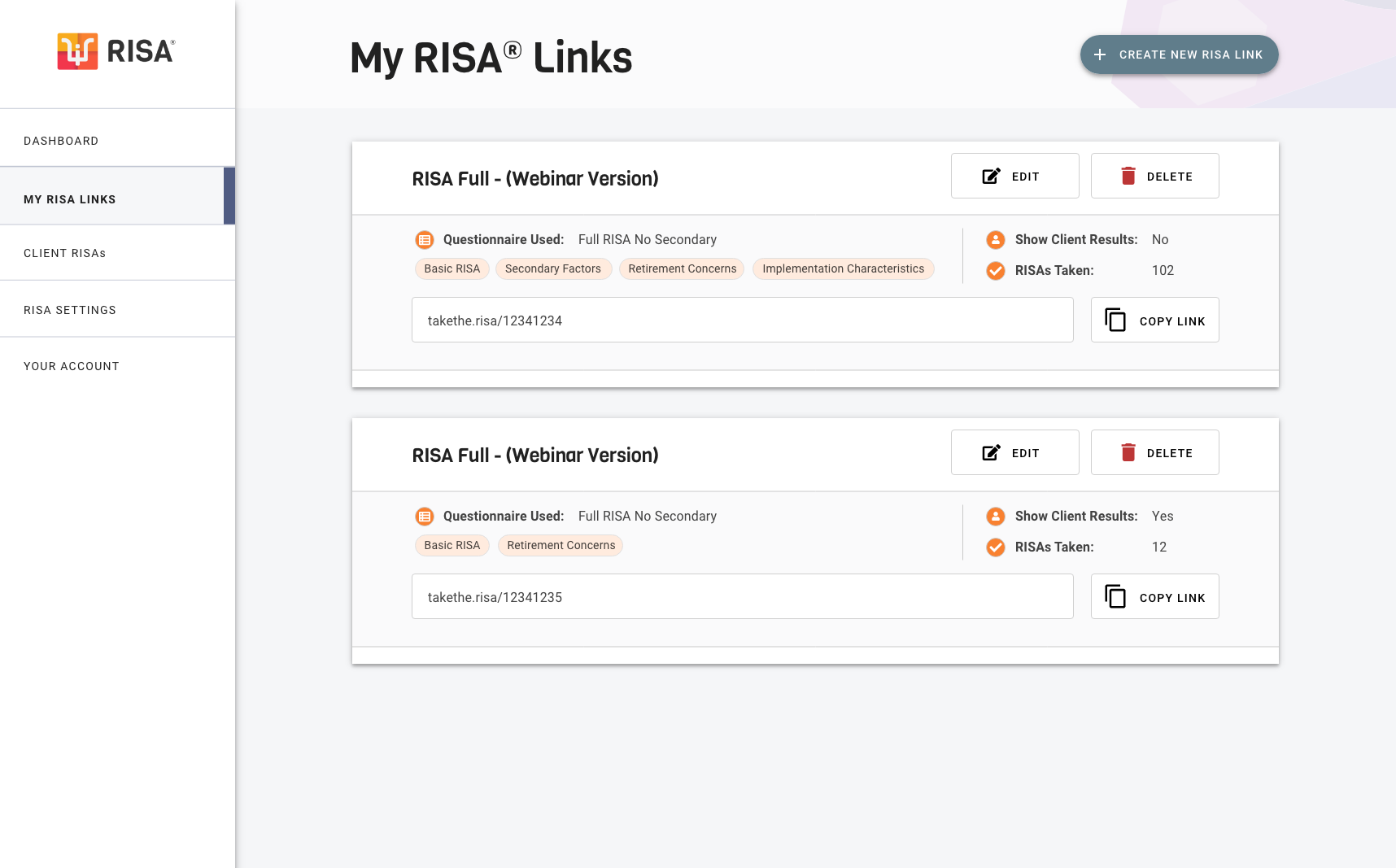The width and height of the screenshot is (1396, 868).
Task: Click the takethe.risa/12341235 link field
Action: point(742,596)
